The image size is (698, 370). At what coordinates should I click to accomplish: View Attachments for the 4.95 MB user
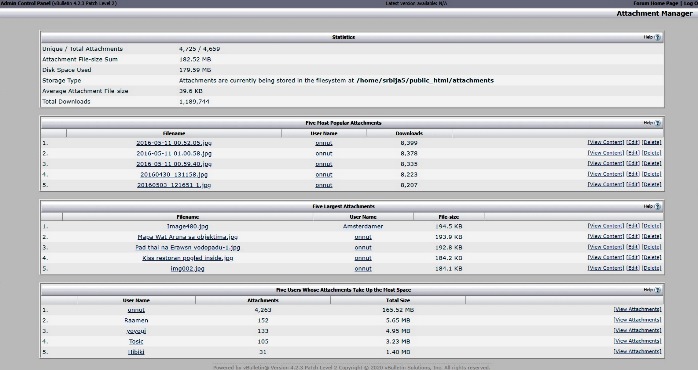point(637,330)
